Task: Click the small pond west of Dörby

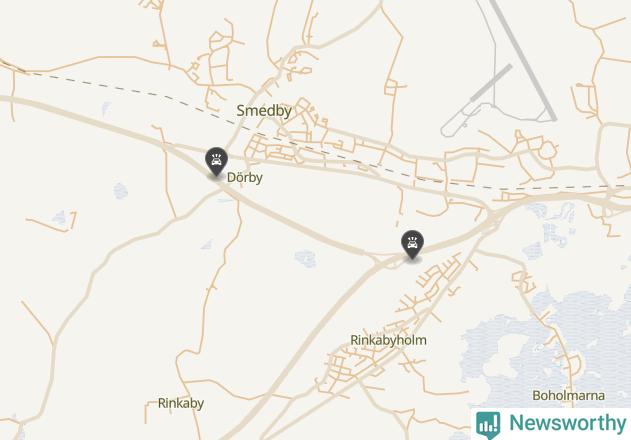Action: (x=120, y=191)
